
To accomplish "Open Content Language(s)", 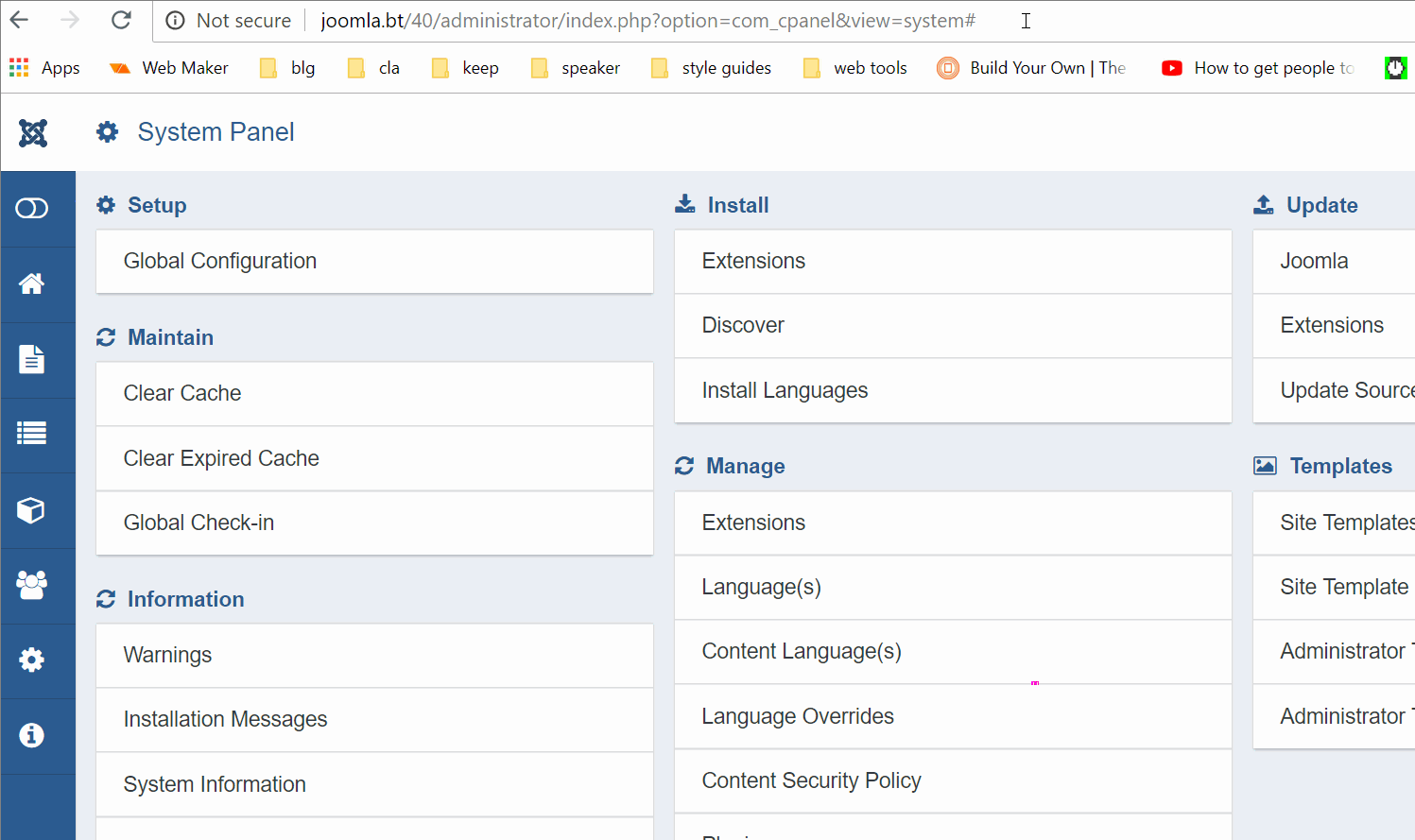I will click(953, 652).
